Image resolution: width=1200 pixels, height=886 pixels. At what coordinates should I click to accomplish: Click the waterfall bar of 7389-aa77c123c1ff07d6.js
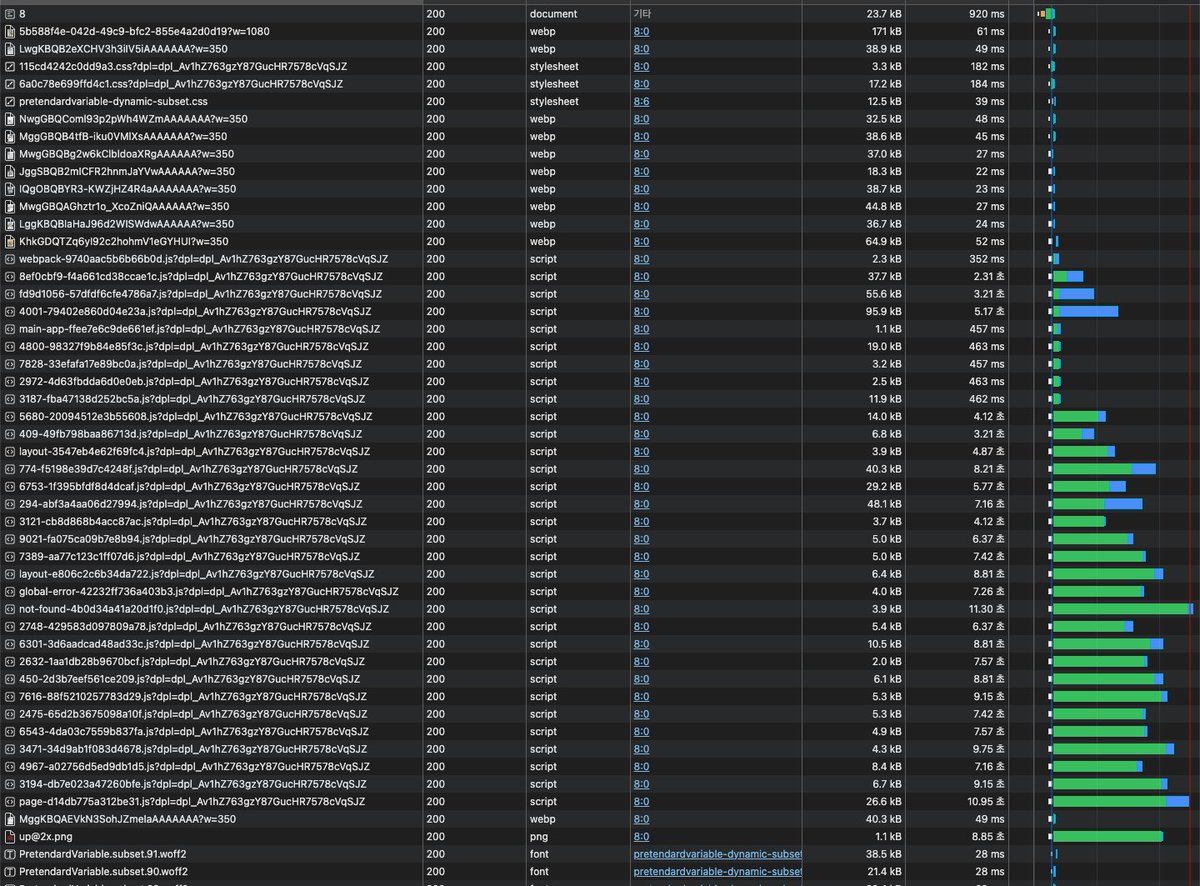pyautogui.click(x=1099, y=556)
